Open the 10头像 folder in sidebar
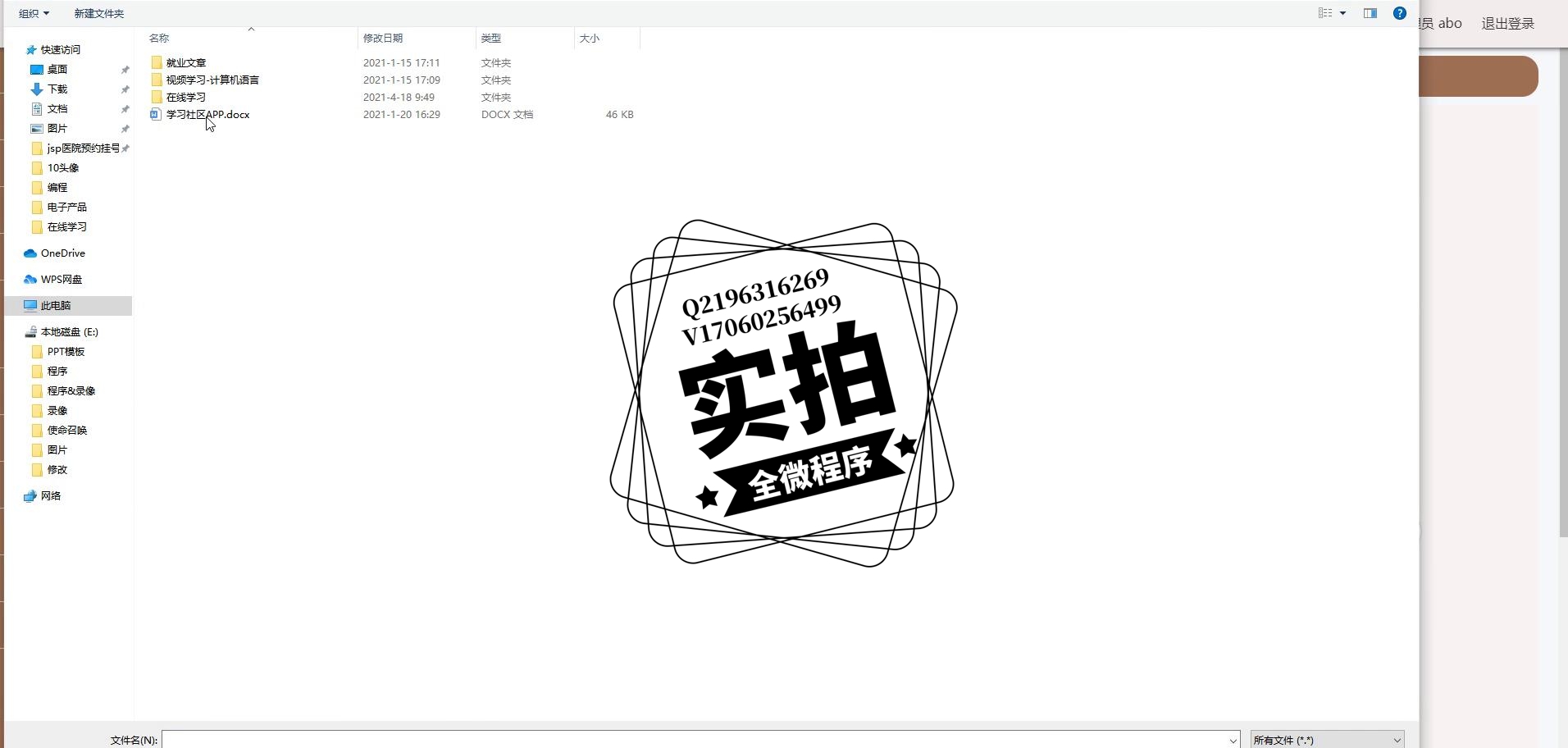This screenshot has height=748, width=1568. [63, 167]
